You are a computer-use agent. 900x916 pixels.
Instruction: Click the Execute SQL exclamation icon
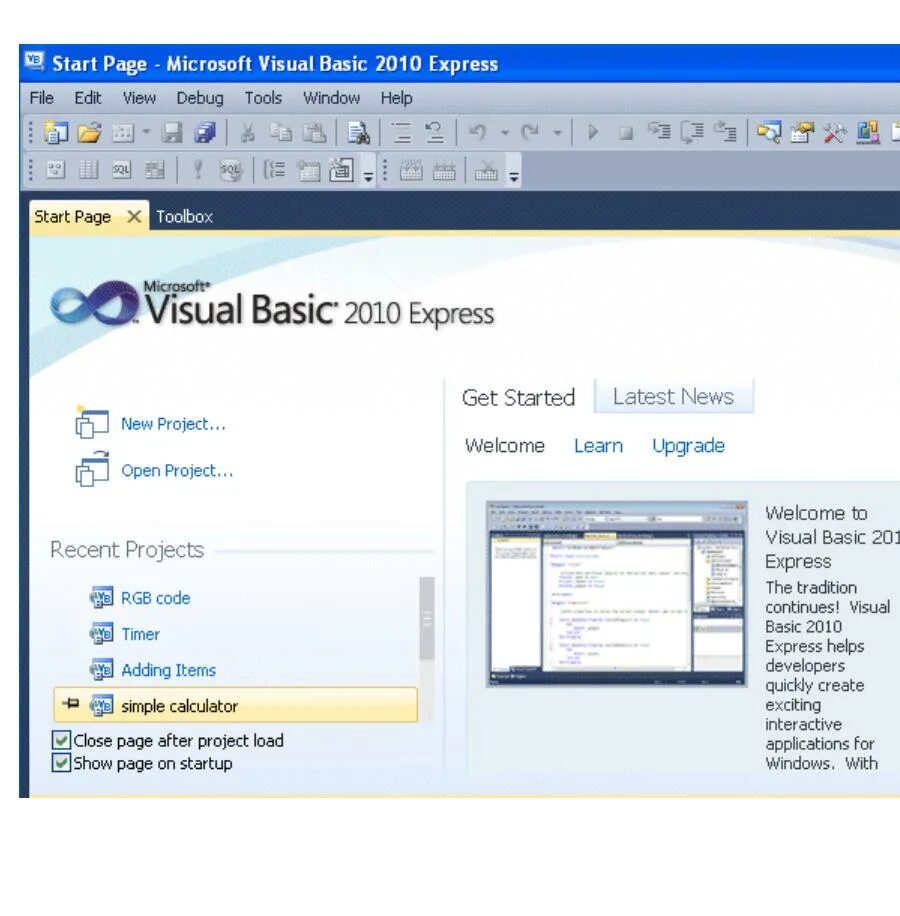(x=197, y=171)
